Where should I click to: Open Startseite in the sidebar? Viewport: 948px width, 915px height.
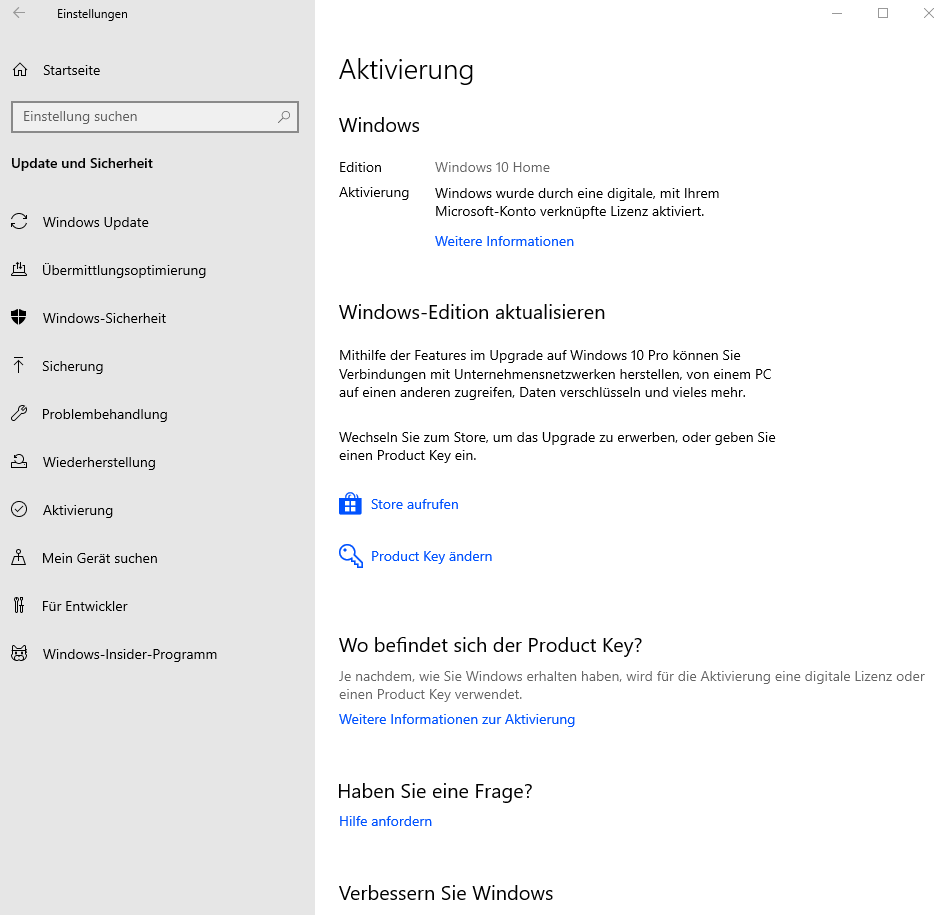pyautogui.click(x=157, y=70)
